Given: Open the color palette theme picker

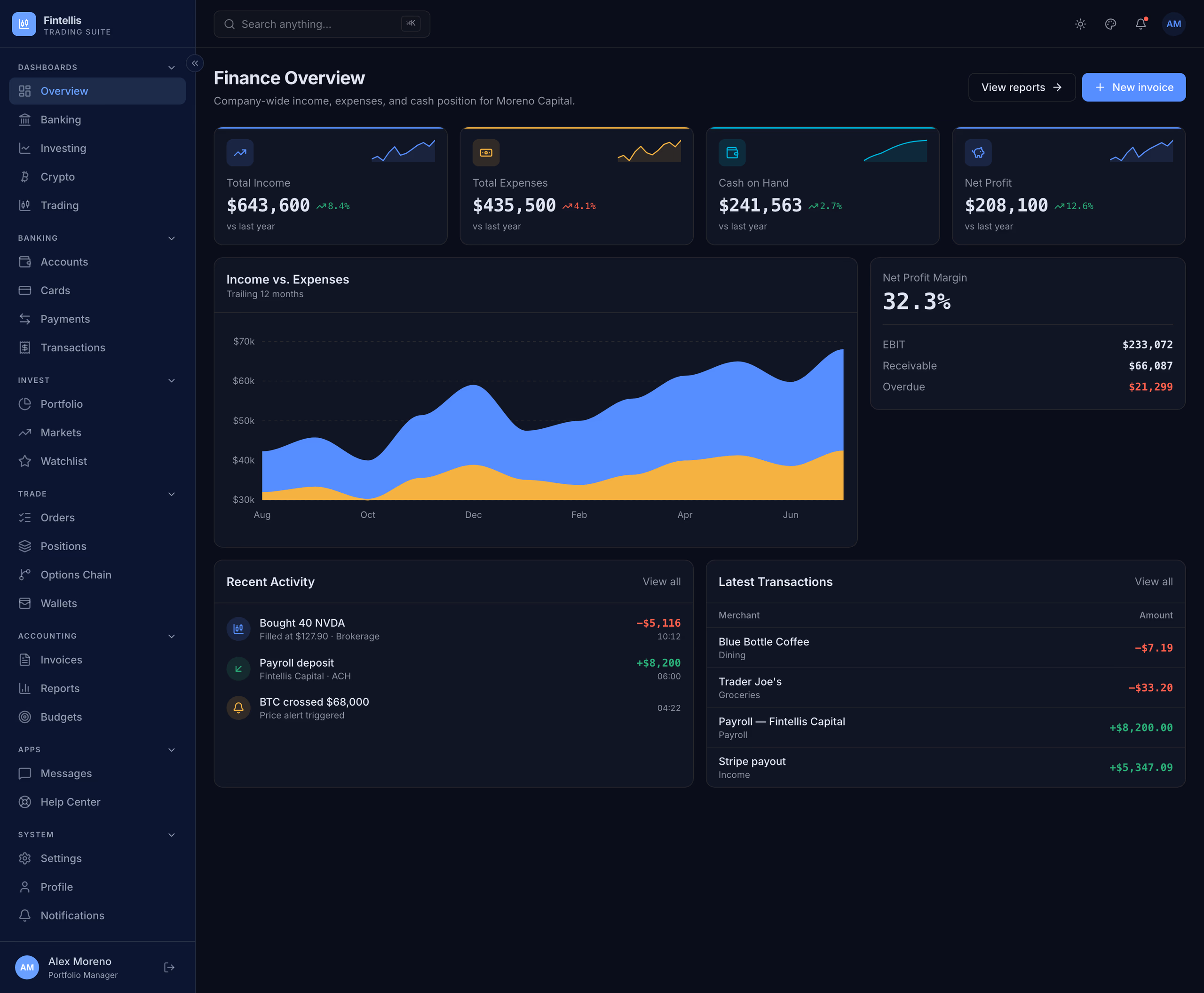Looking at the screenshot, I should tap(1111, 24).
